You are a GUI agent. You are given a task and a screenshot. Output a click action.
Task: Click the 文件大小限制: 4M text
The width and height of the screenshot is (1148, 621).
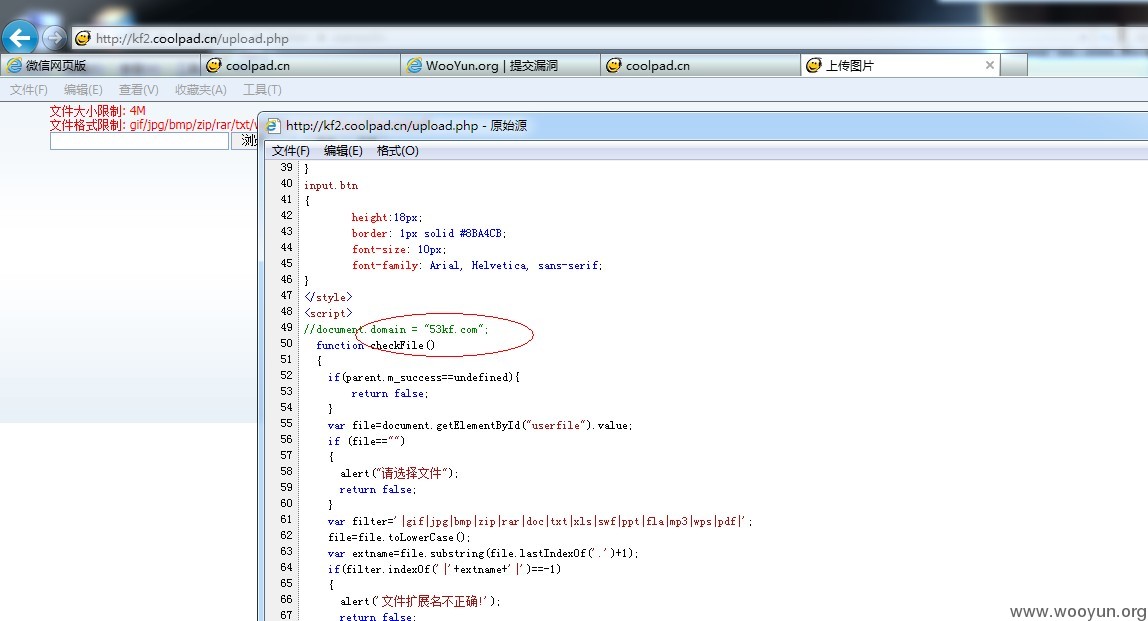pos(97,111)
